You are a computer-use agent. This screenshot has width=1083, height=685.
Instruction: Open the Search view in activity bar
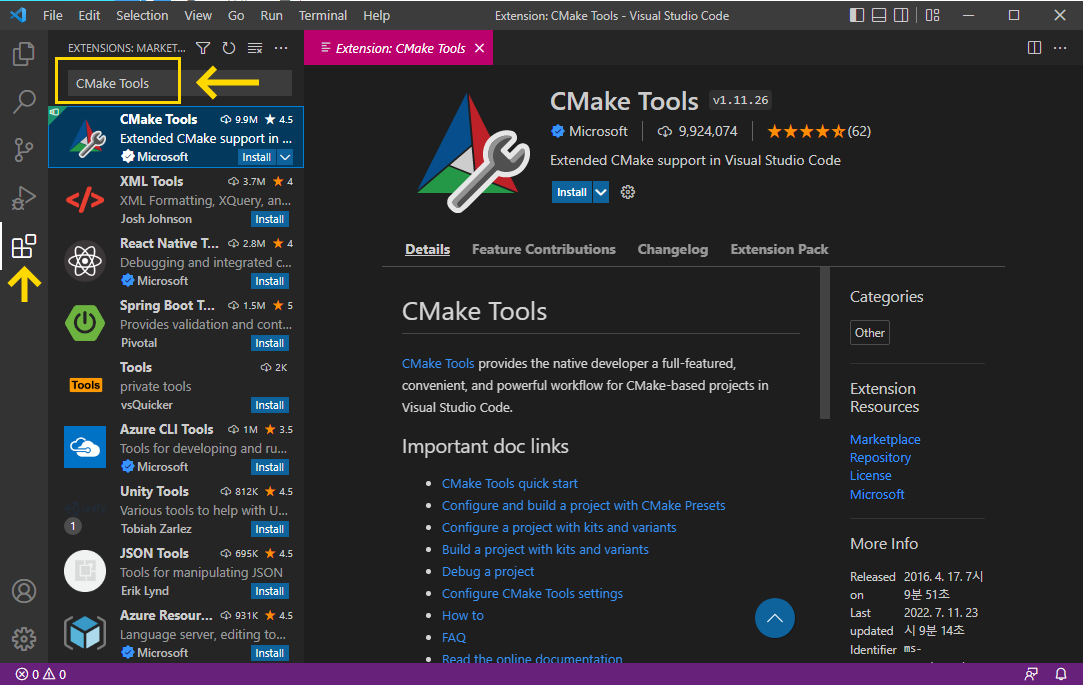point(23,102)
